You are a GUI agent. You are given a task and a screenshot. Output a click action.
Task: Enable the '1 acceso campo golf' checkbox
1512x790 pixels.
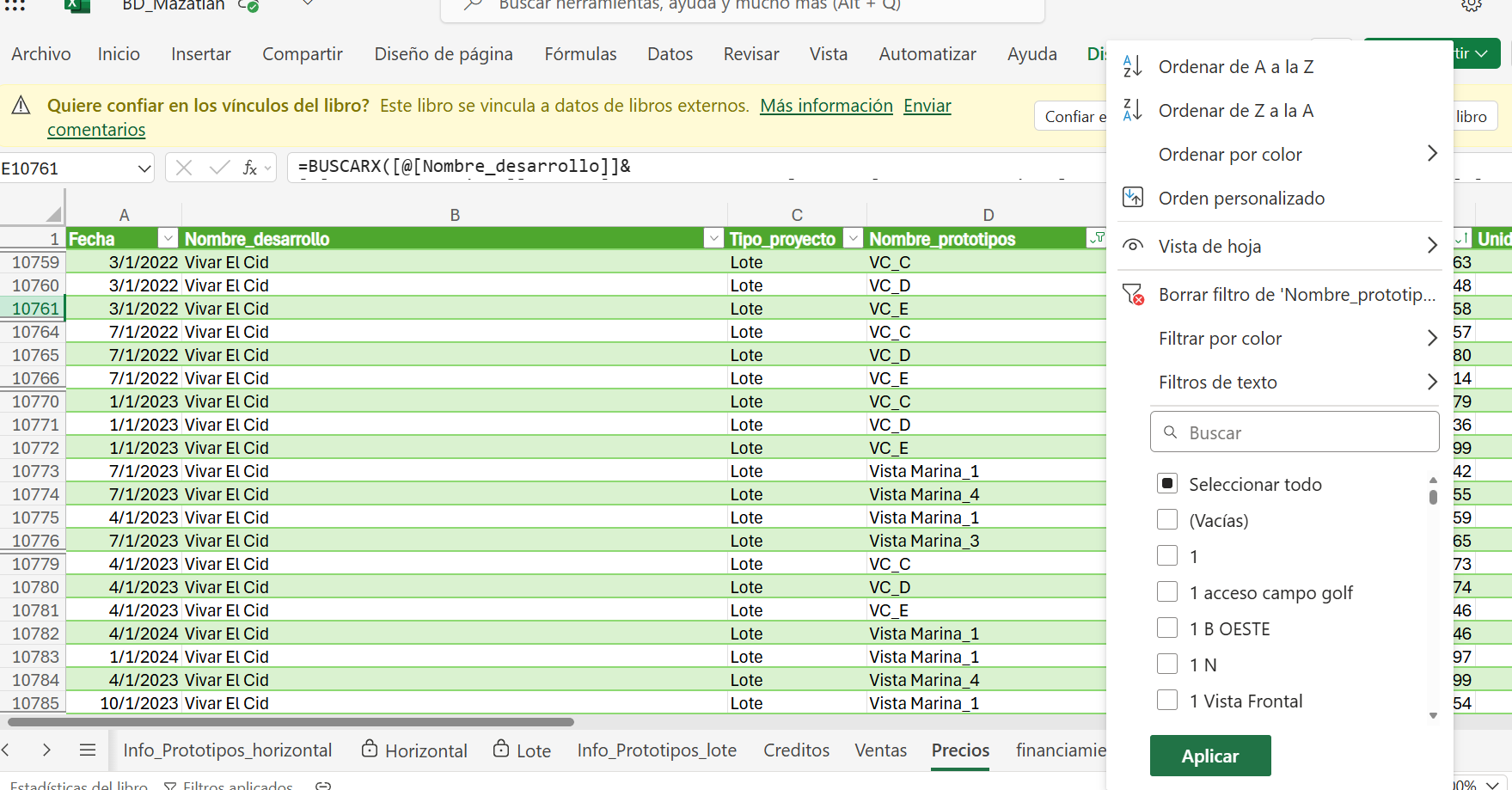click(1167, 592)
